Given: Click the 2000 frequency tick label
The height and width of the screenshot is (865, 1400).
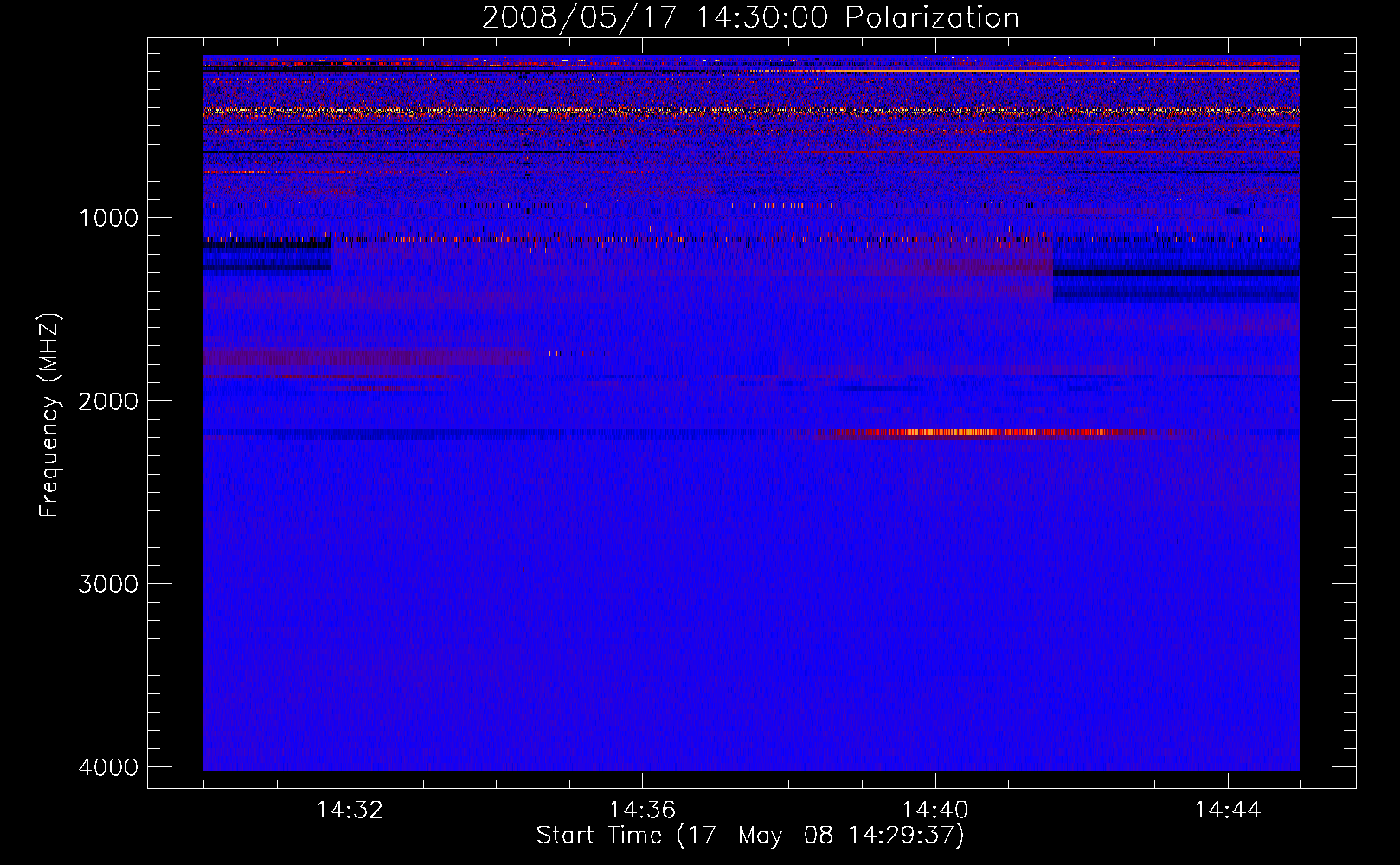Looking at the screenshot, I should [x=108, y=400].
